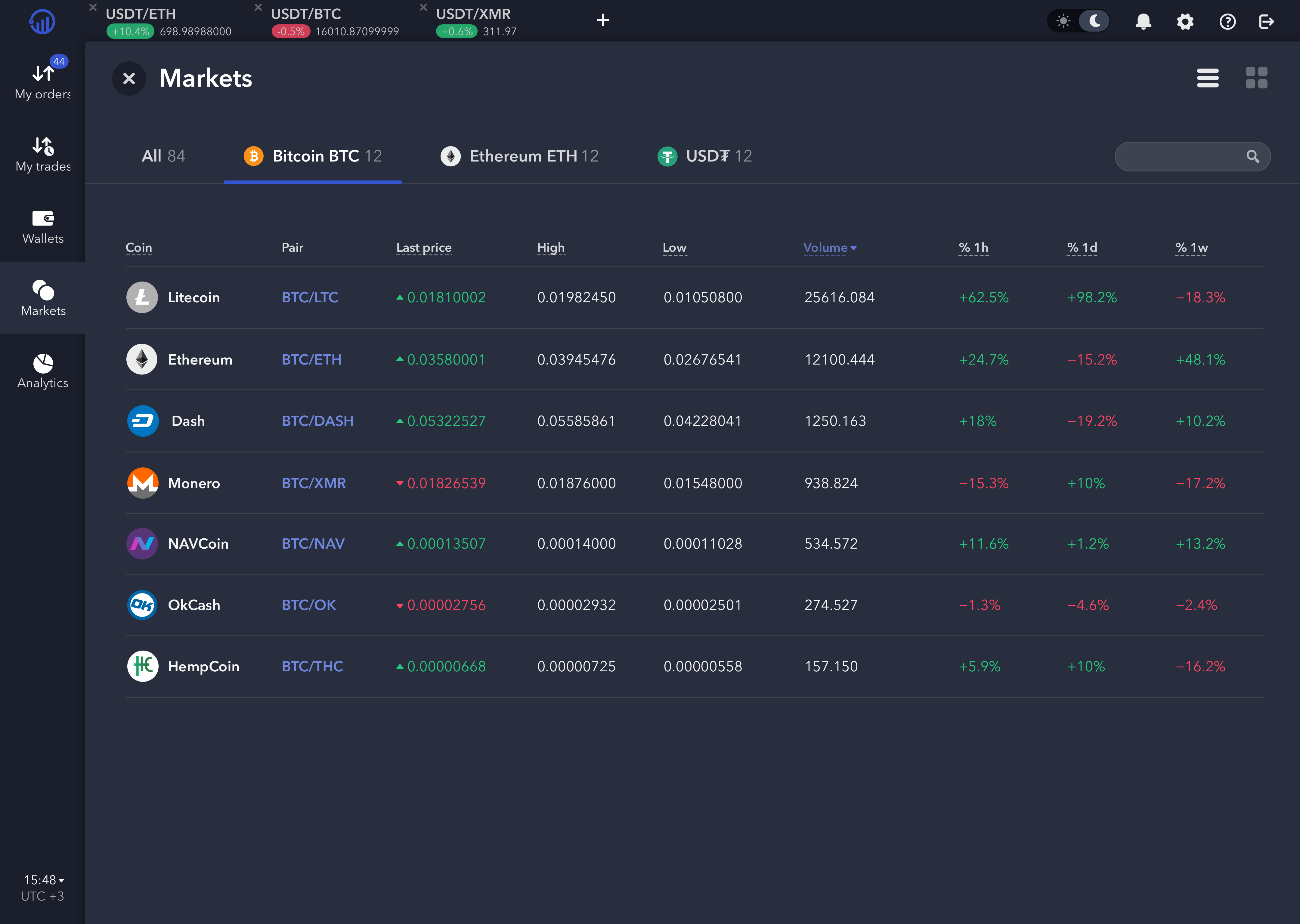Click the Pair column header

click(x=292, y=248)
